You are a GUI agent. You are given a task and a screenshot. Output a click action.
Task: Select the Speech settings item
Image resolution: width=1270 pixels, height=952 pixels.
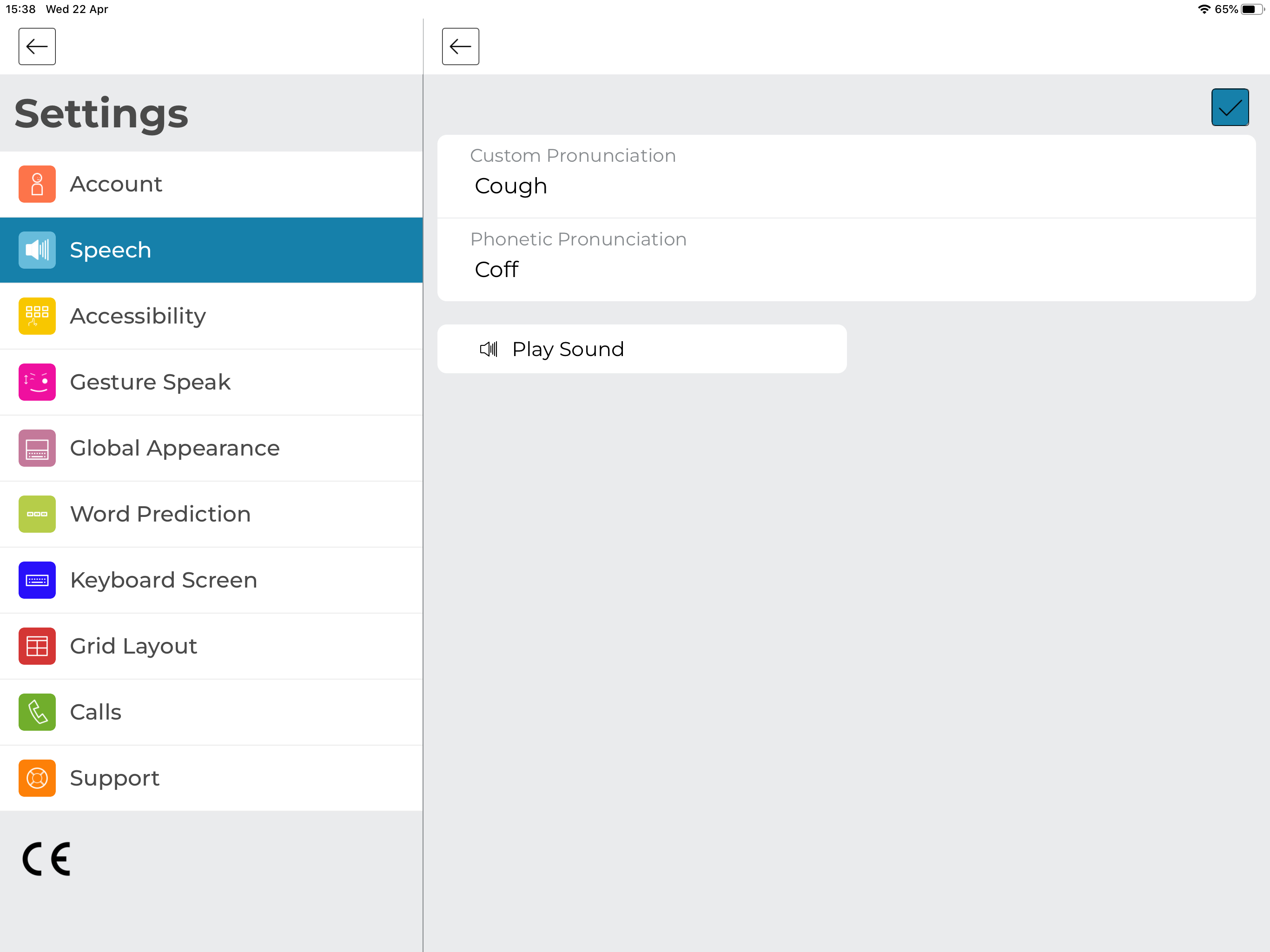[212, 251]
